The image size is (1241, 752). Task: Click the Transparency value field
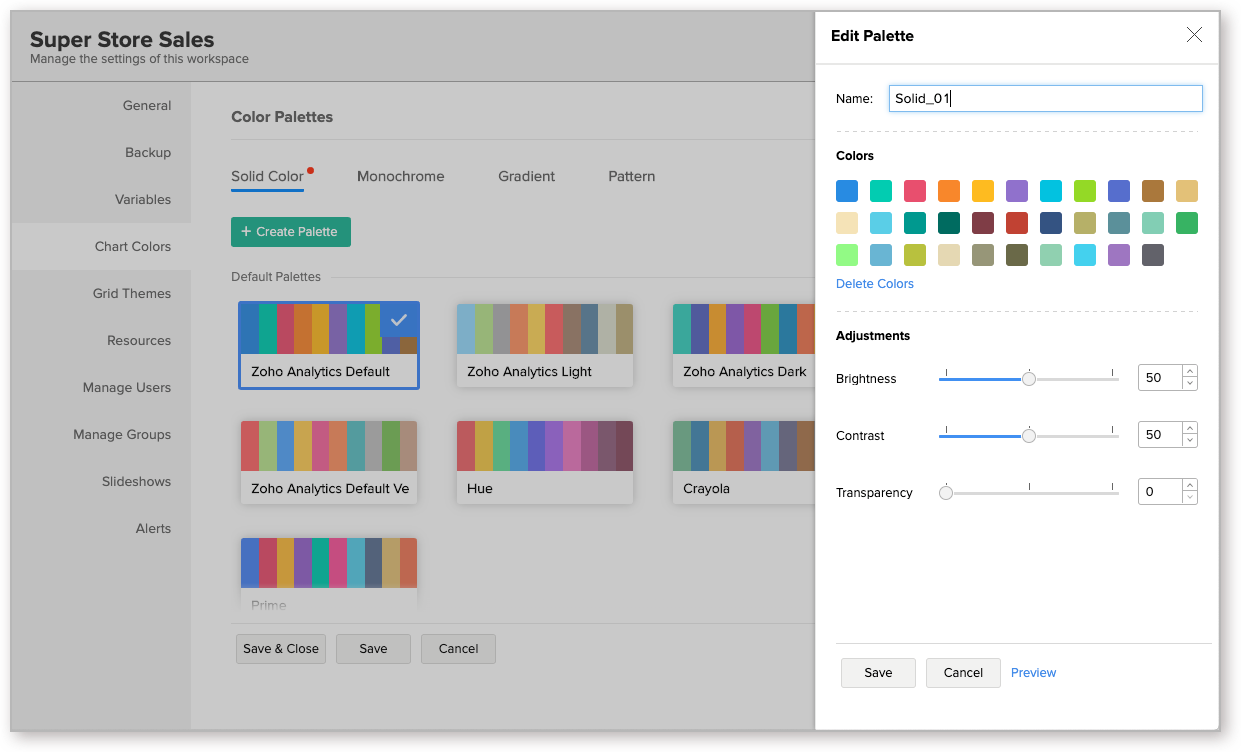click(1160, 492)
